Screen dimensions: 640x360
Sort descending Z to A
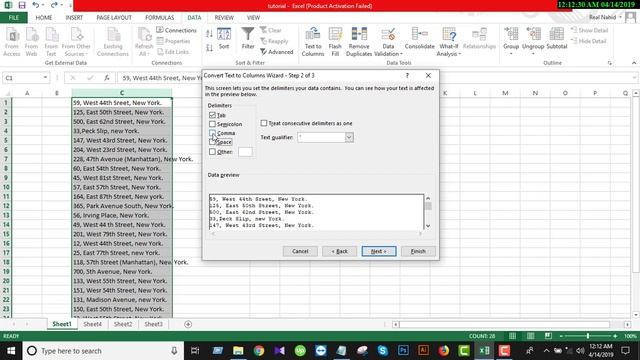(x=209, y=48)
